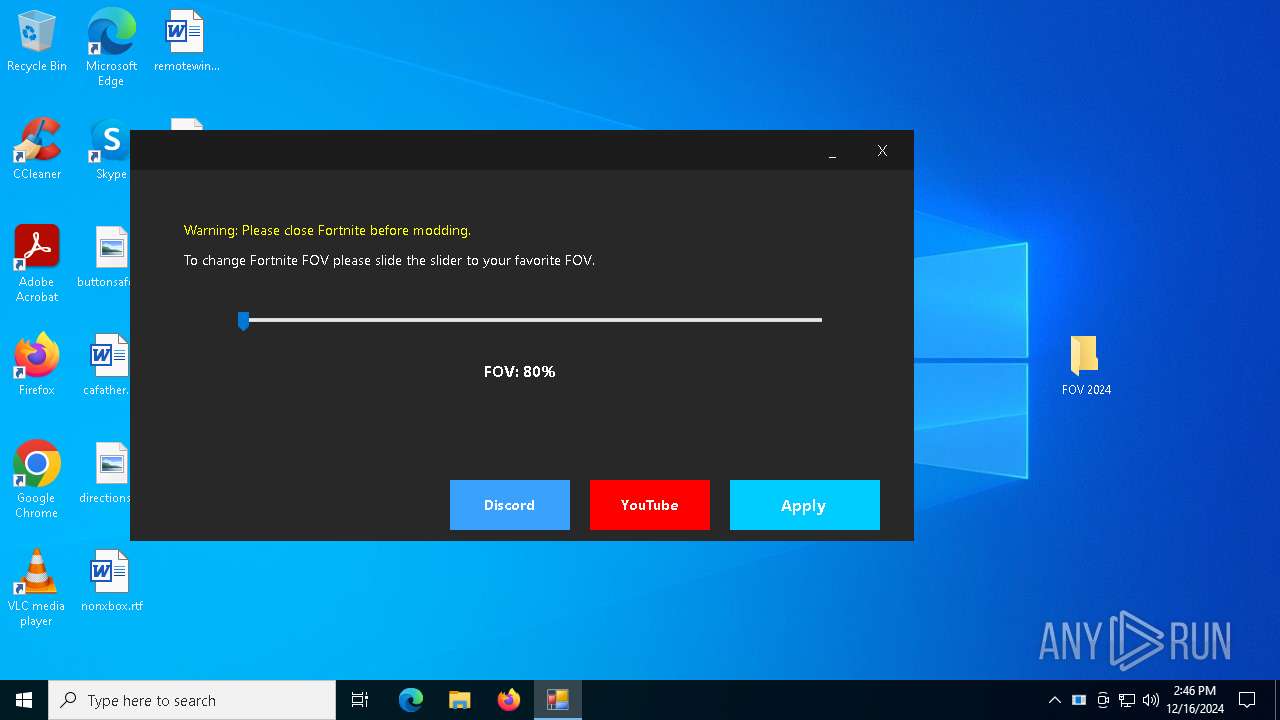Click the taskbar search box
This screenshot has width=1280, height=720.
(x=192, y=700)
